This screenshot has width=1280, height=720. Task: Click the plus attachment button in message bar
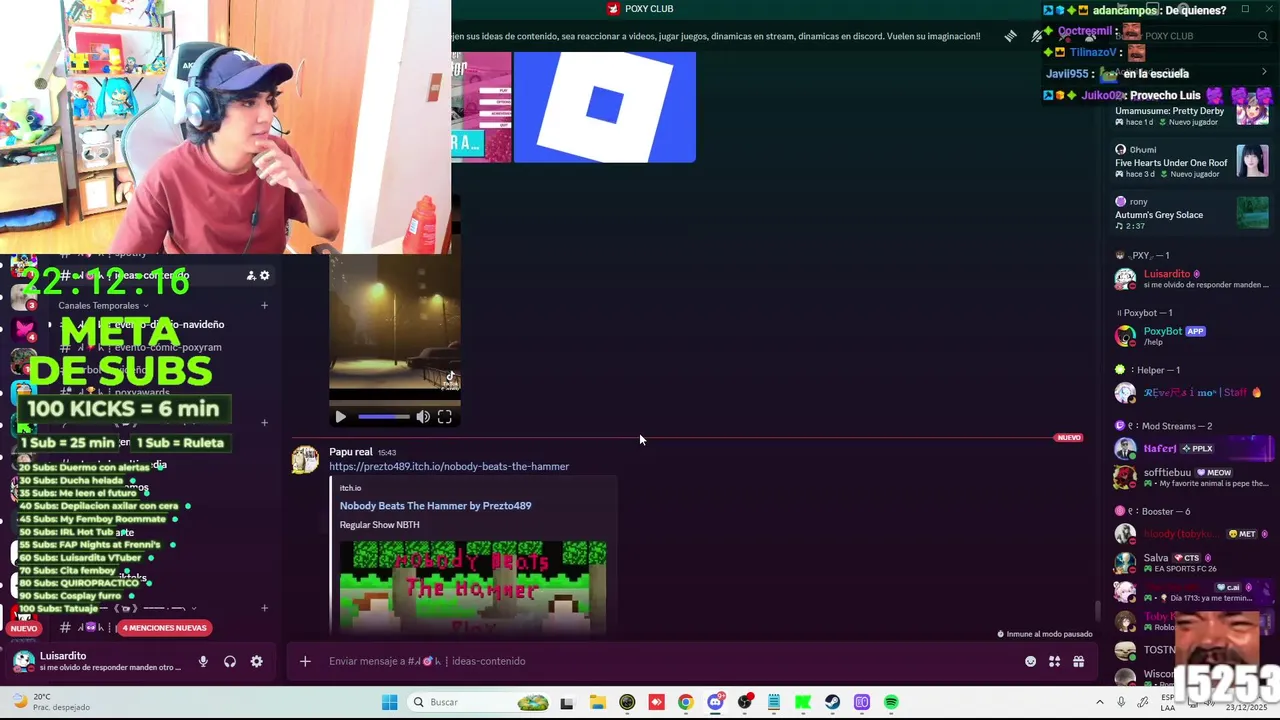click(305, 661)
